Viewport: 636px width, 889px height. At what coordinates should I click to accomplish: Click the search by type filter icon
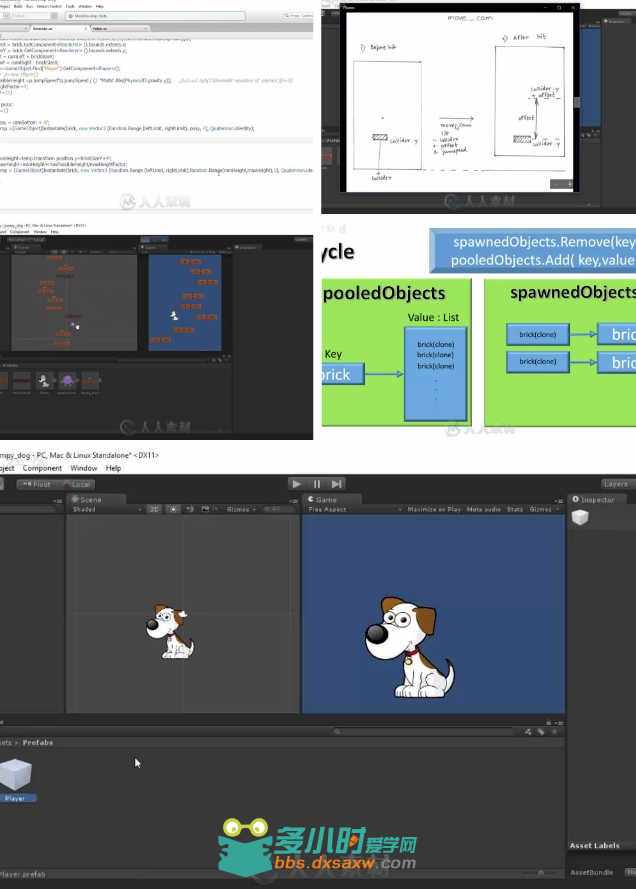pos(528,731)
